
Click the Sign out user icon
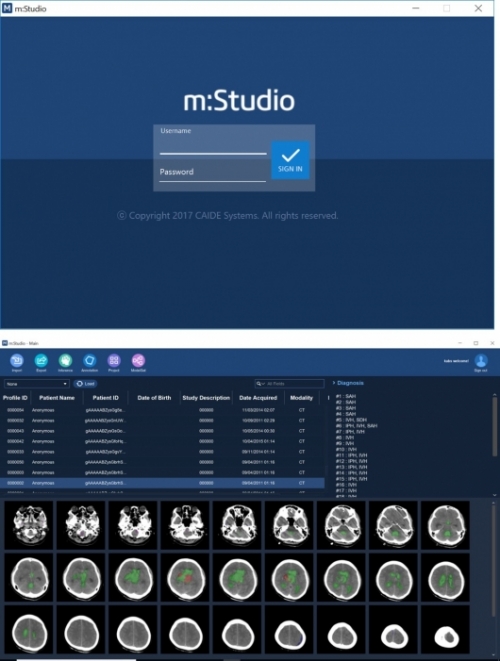pyautogui.click(x=481, y=361)
